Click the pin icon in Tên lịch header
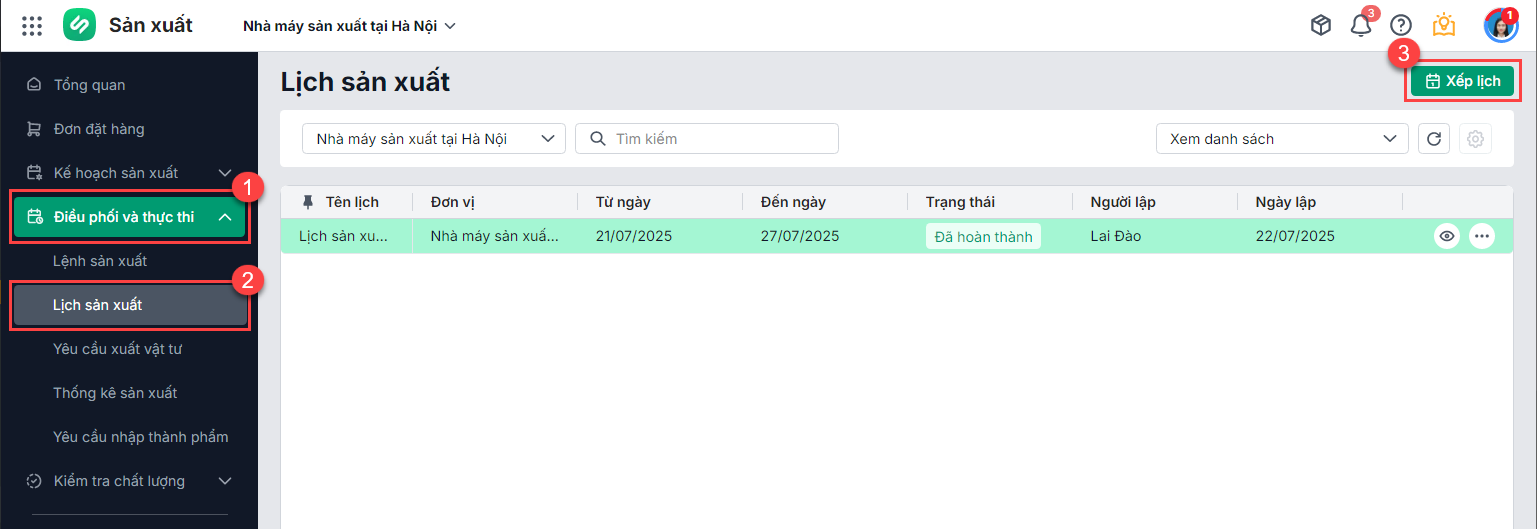 coord(307,202)
